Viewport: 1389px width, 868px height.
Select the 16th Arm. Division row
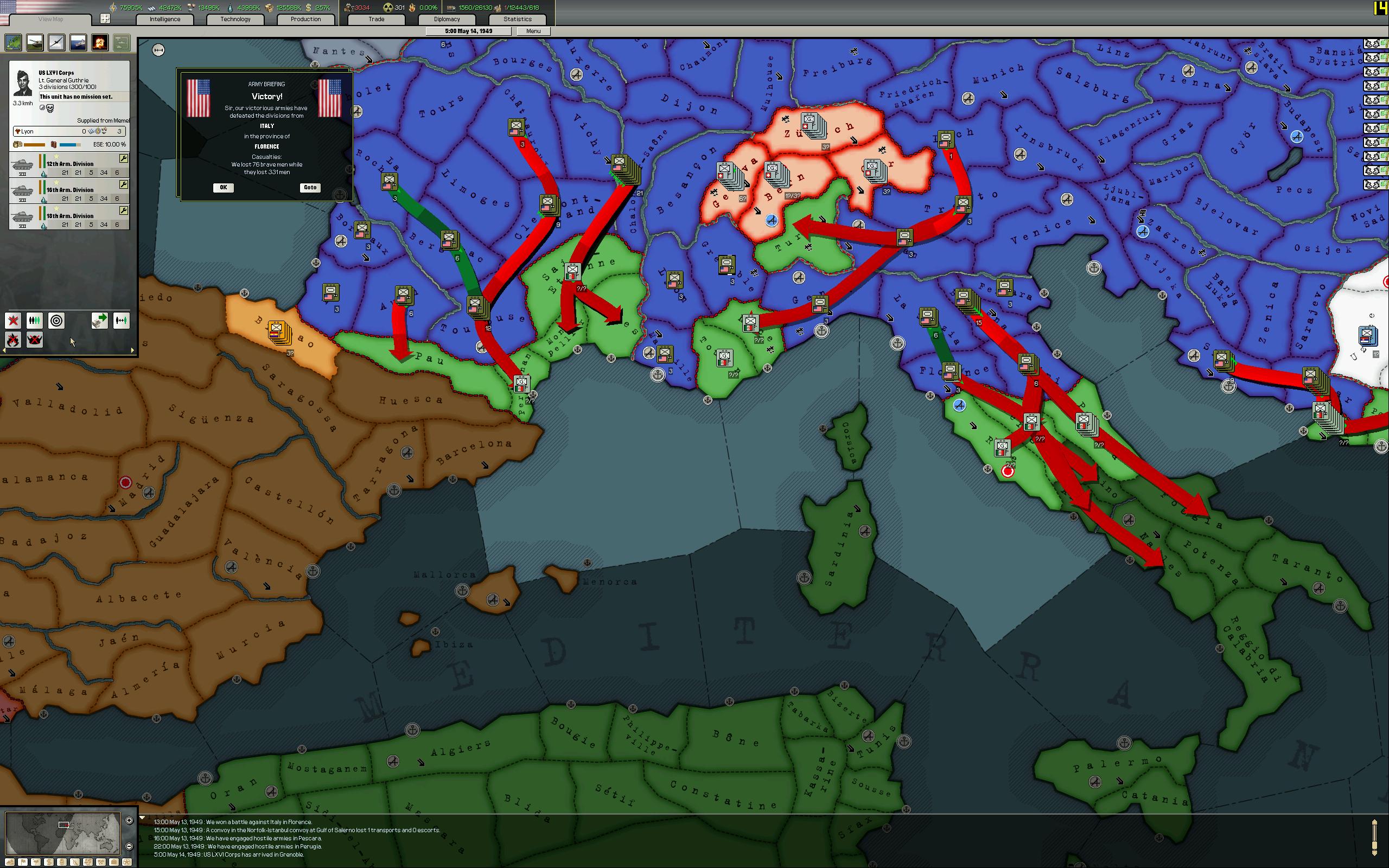pyautogui.click(x=69, y=190)
